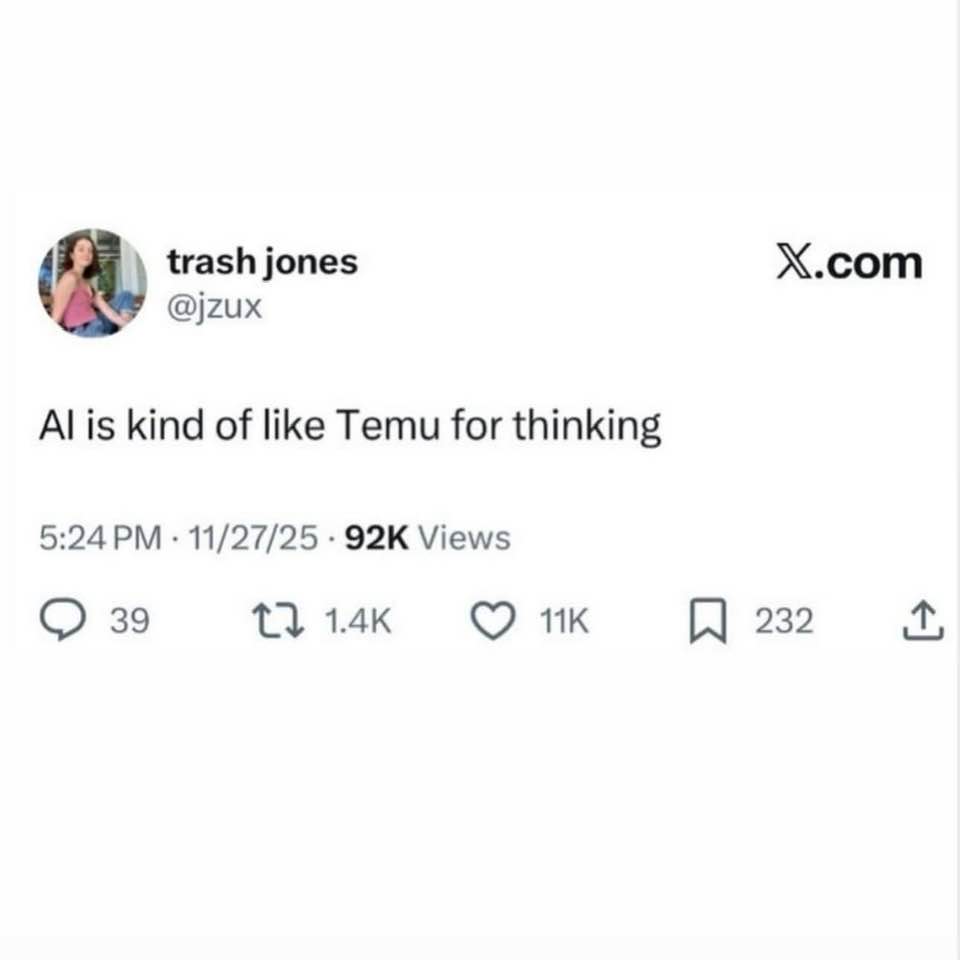Image resolution: width=960 pixels, height=960 pixels.
Task: Open trash jones' profile picture
Action: (x=92, y=283)
